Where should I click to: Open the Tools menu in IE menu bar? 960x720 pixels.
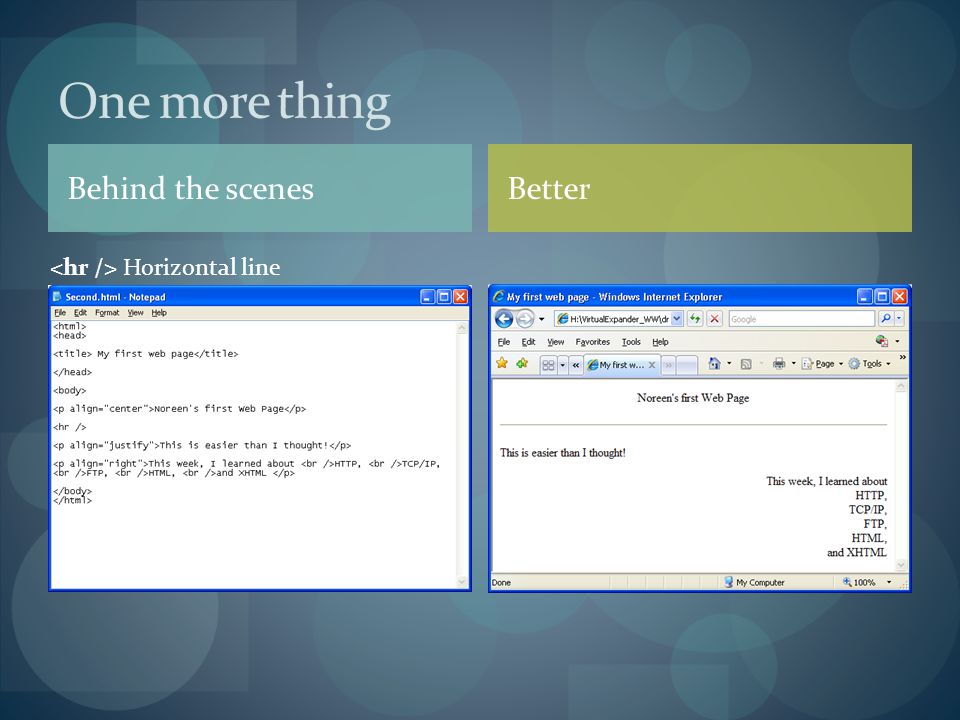631,342
